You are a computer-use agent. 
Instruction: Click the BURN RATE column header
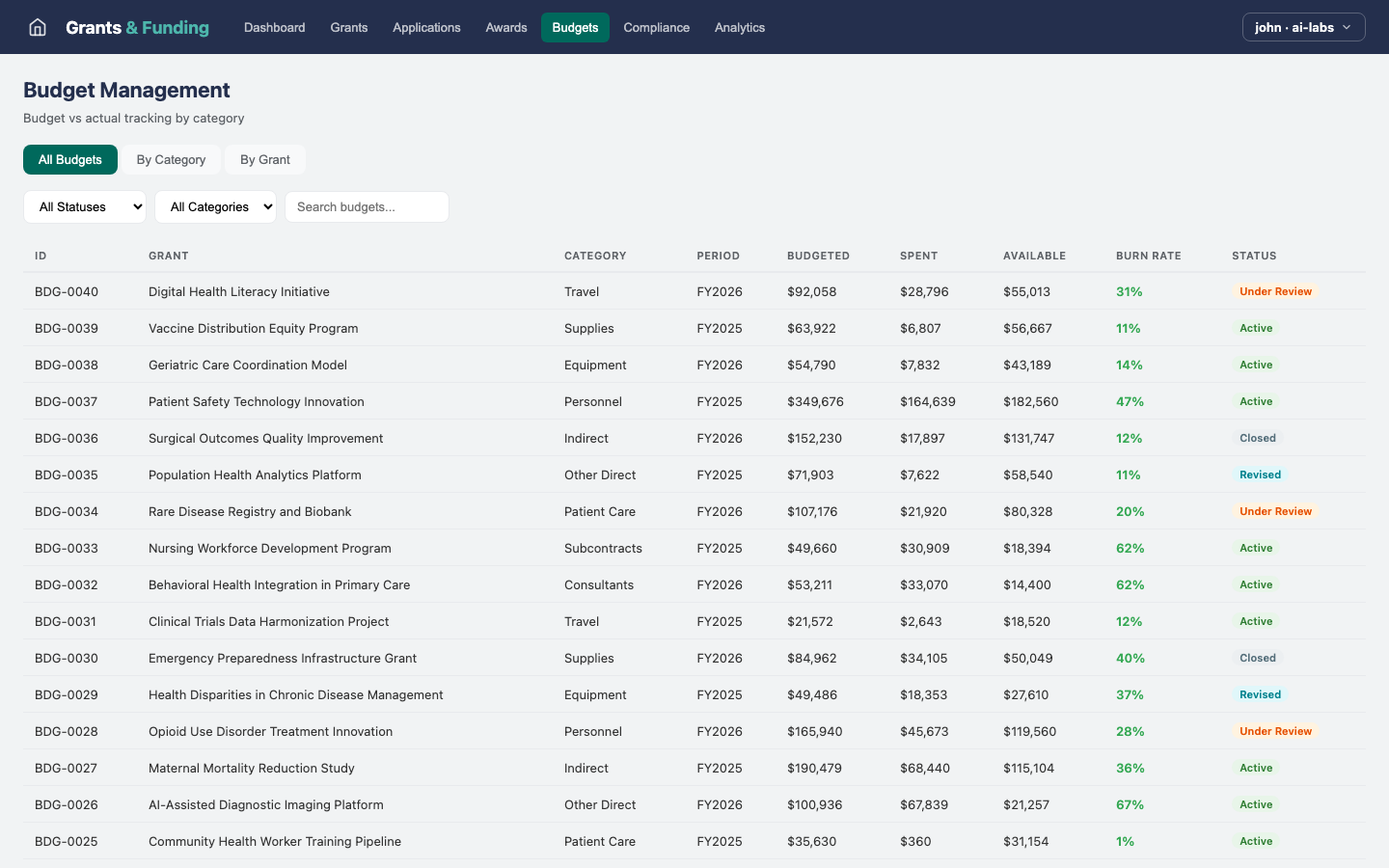1148,256
